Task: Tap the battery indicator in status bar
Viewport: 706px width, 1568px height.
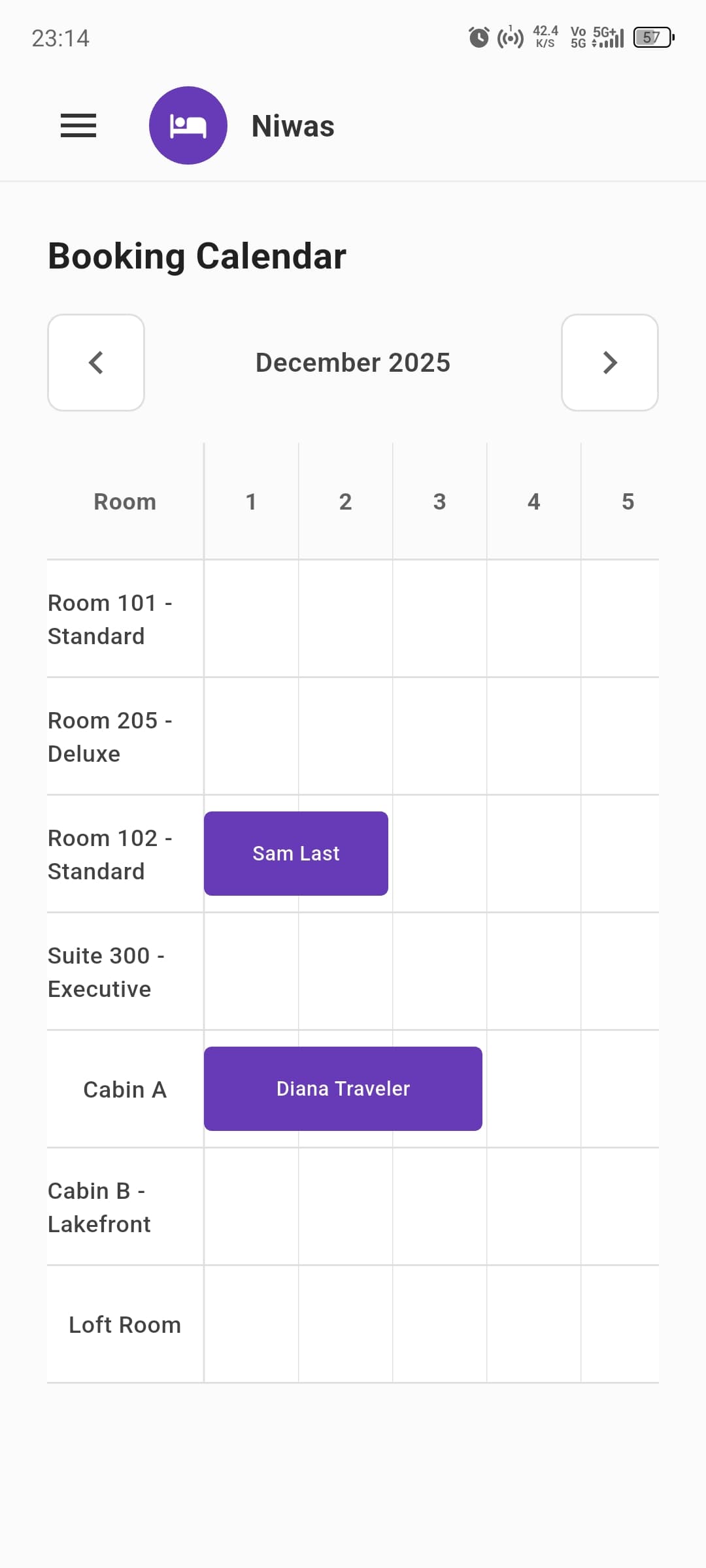Action: pyautogui.click(x=652, y=37)
